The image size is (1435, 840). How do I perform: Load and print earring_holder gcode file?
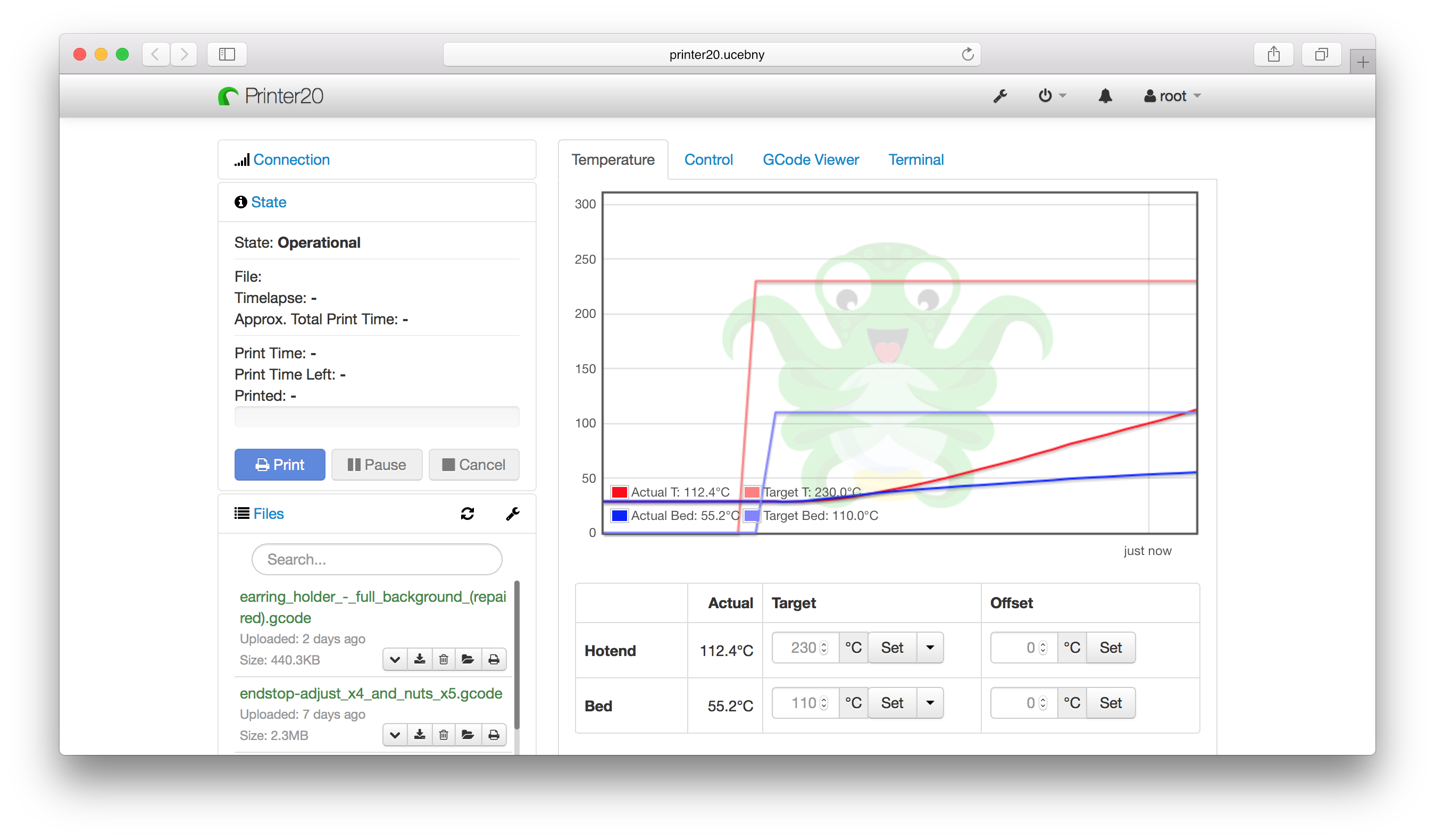[494, 659]
